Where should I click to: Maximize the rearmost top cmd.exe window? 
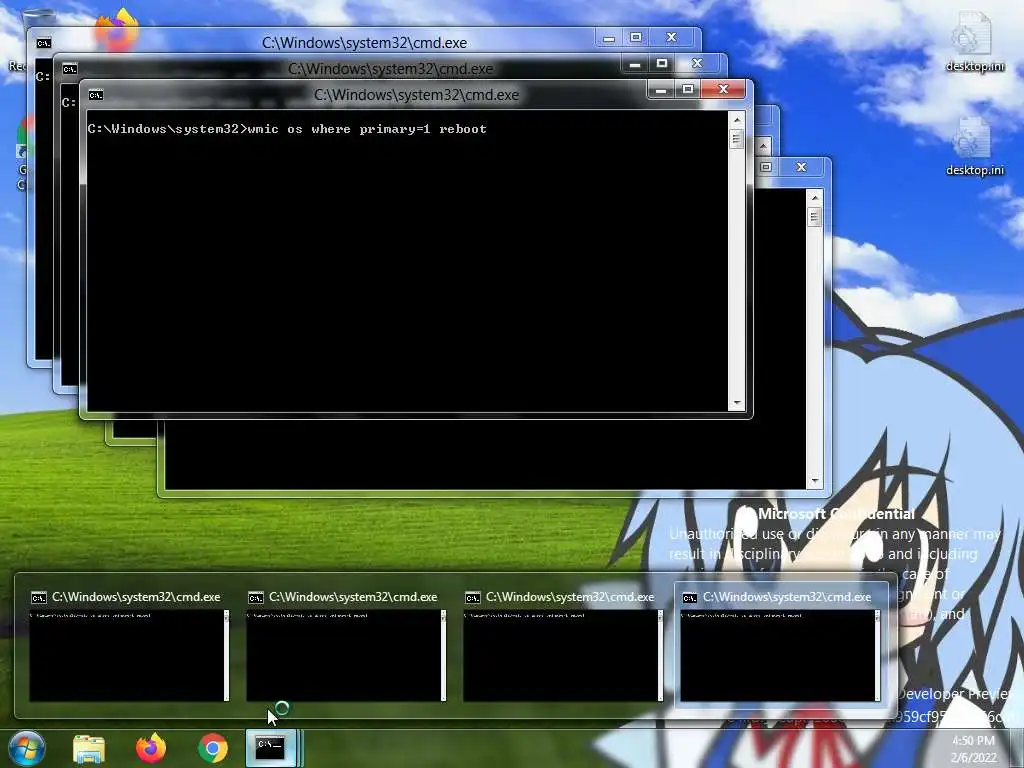point(635,38)
